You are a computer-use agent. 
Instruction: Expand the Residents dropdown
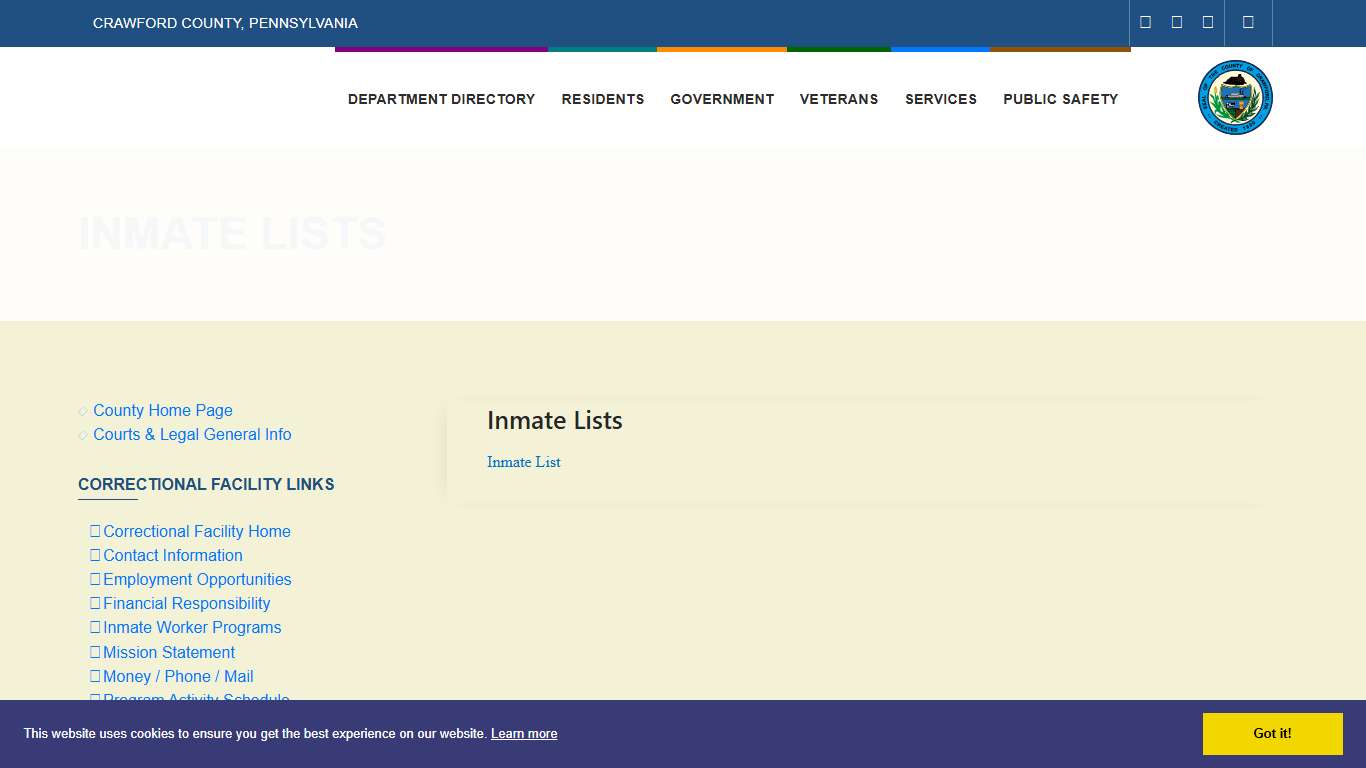coord(602,99)
